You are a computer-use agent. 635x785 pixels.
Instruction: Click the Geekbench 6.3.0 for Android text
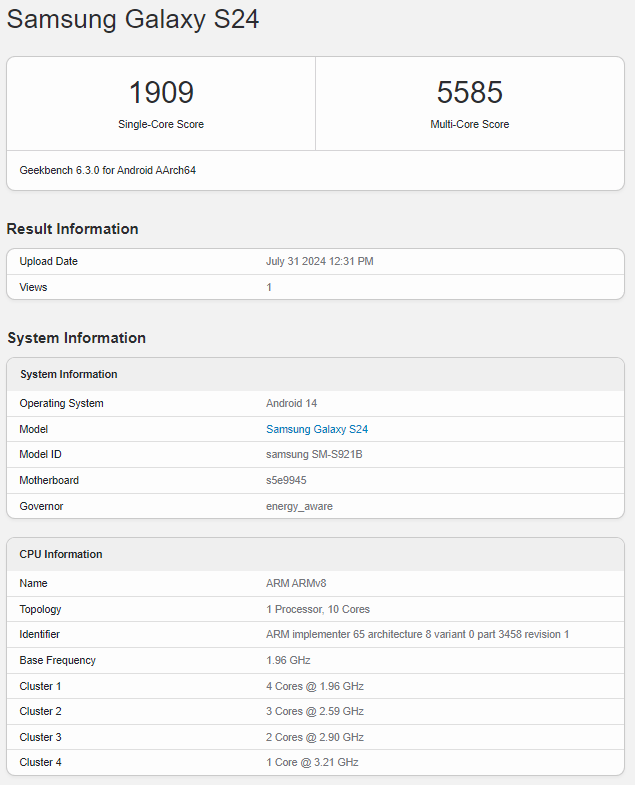click(x=108, y=170)
